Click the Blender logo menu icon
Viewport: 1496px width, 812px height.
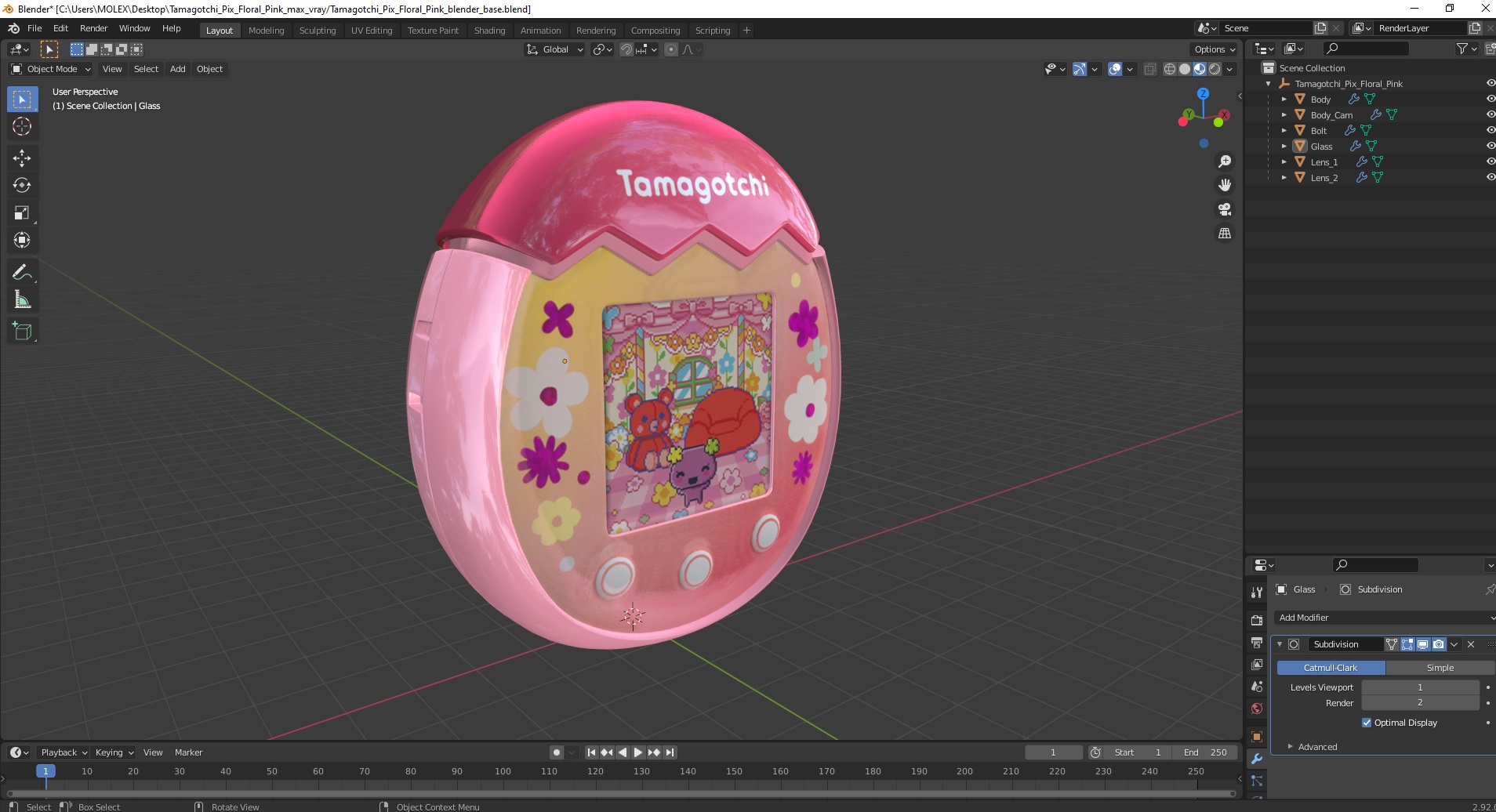tap(13, 28)
